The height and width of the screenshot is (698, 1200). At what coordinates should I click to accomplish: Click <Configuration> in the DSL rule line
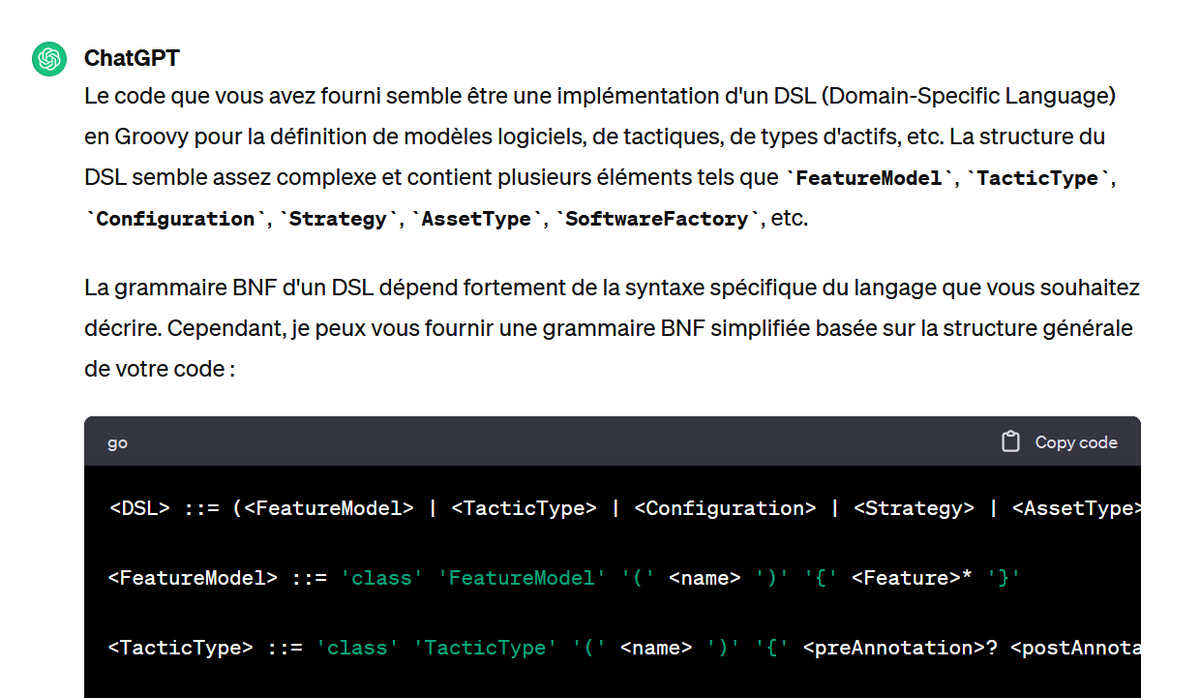pos(725,508)
